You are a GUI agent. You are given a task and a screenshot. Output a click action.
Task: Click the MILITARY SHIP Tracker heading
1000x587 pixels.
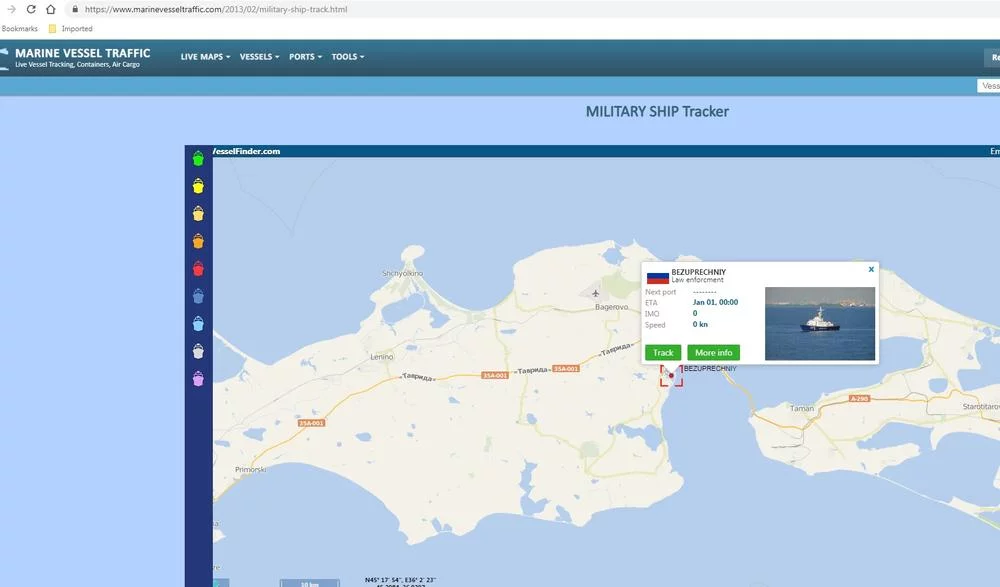[657, 112]
